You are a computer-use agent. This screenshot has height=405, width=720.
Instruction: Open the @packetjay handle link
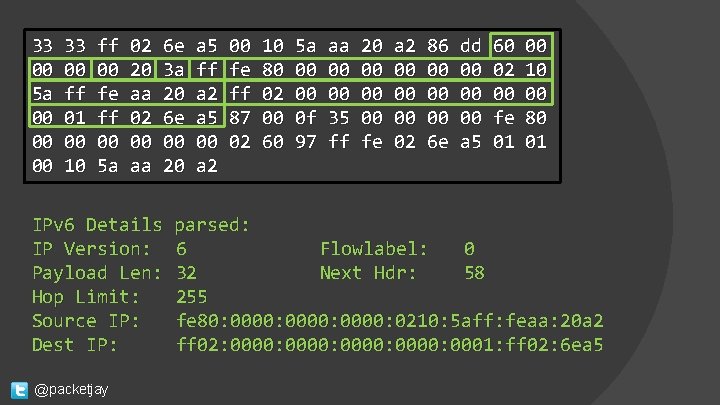tap(71, 389)
